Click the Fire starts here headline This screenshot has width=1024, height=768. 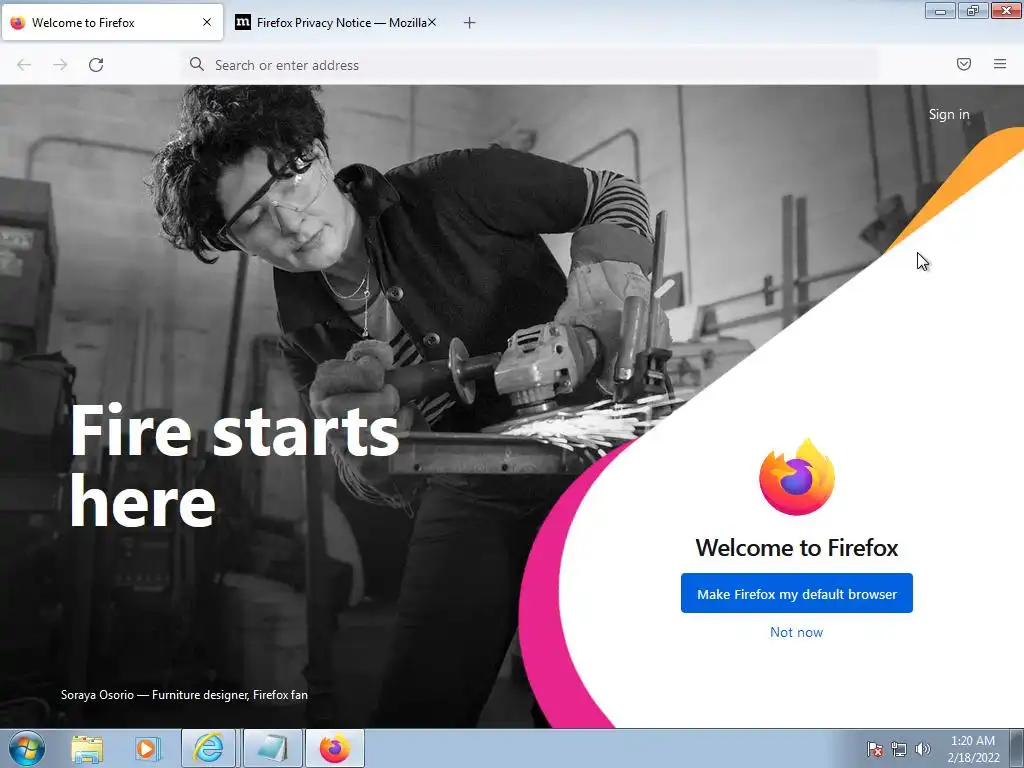point(234,466)
